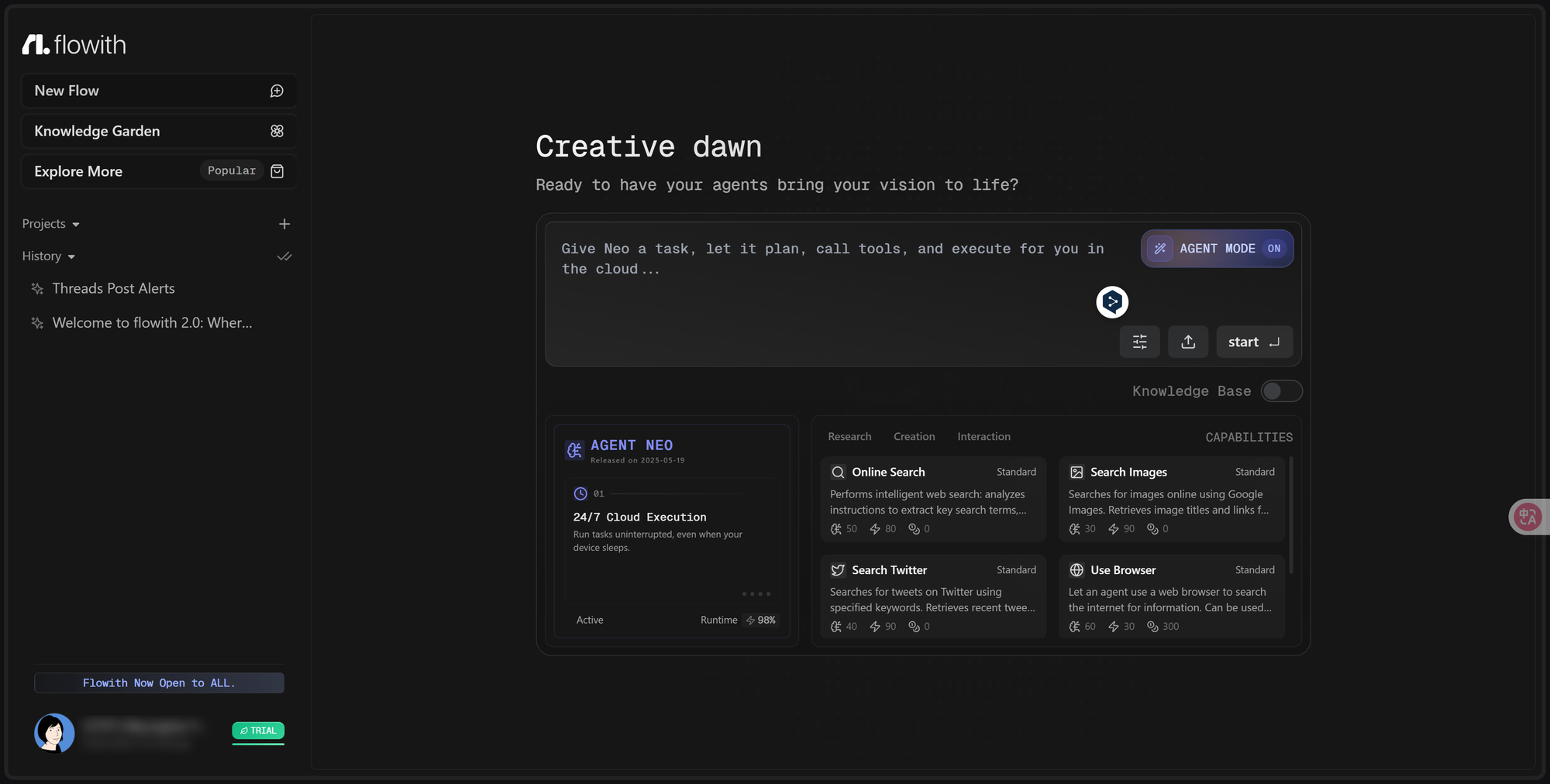Click the start button
The image size is (1550, 784).
pyautogui.click(x=1254, y=342)
